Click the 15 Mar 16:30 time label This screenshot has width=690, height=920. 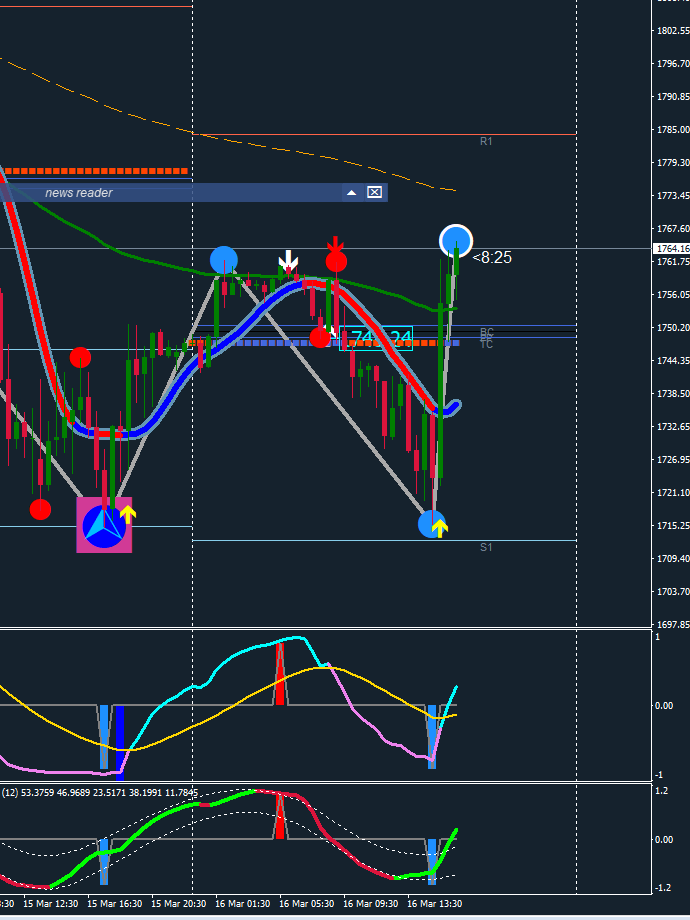click(115, 904)
